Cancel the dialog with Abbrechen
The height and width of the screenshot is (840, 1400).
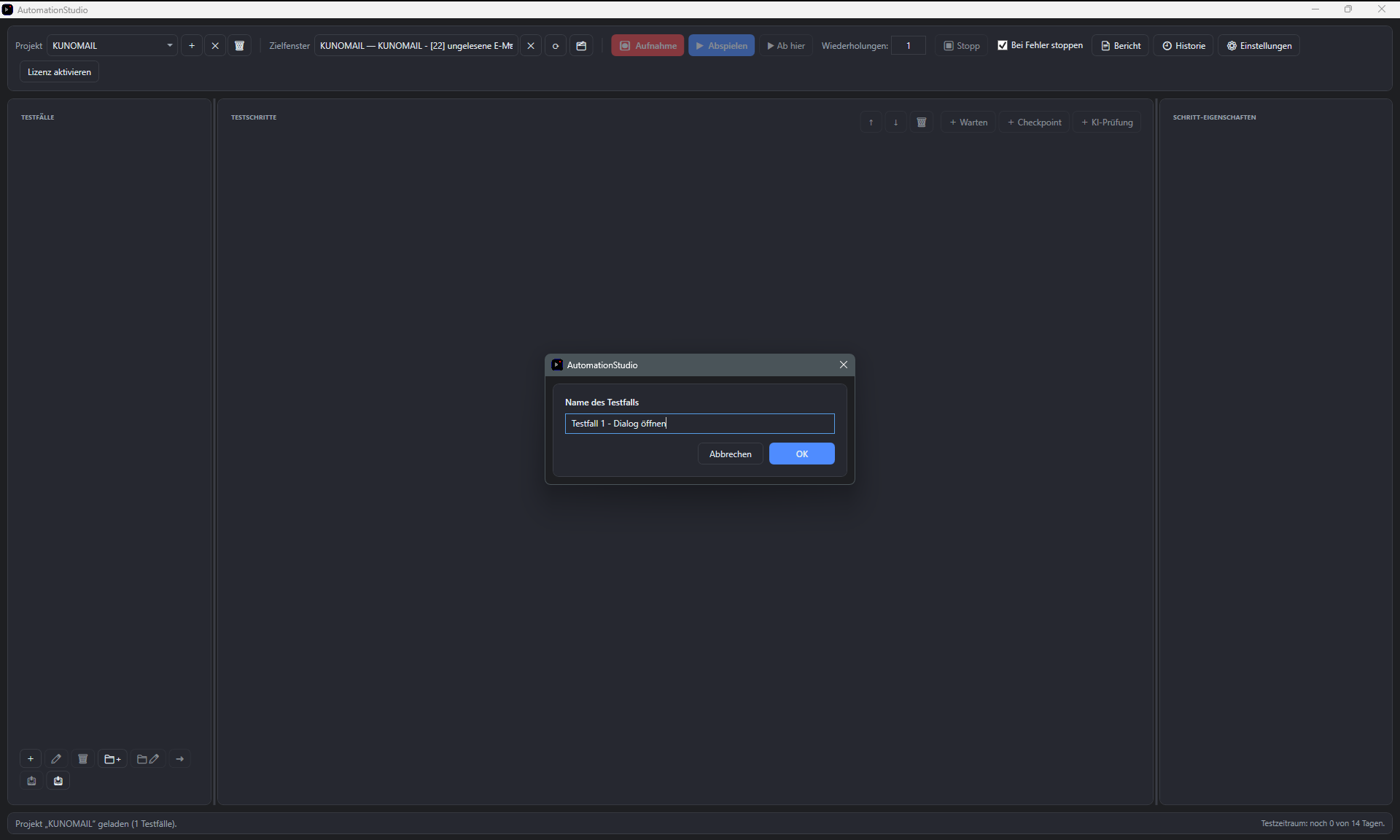(x=730, y=454)
